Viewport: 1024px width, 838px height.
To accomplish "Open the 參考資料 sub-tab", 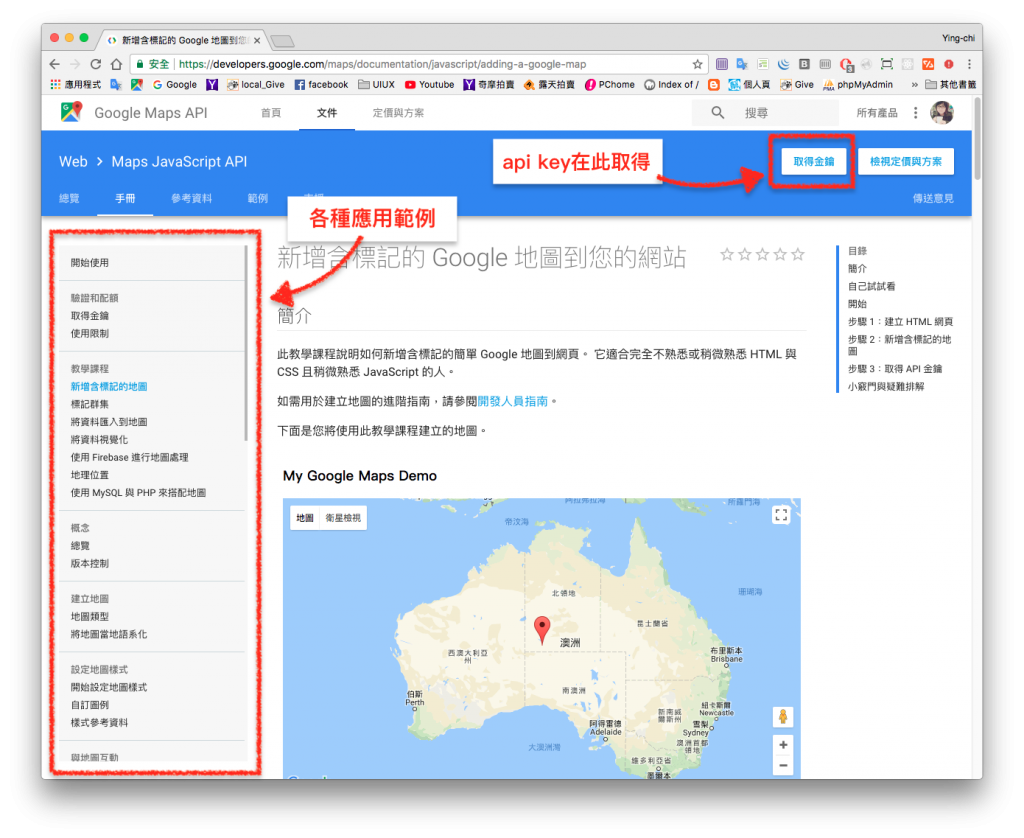I will 191,198.
